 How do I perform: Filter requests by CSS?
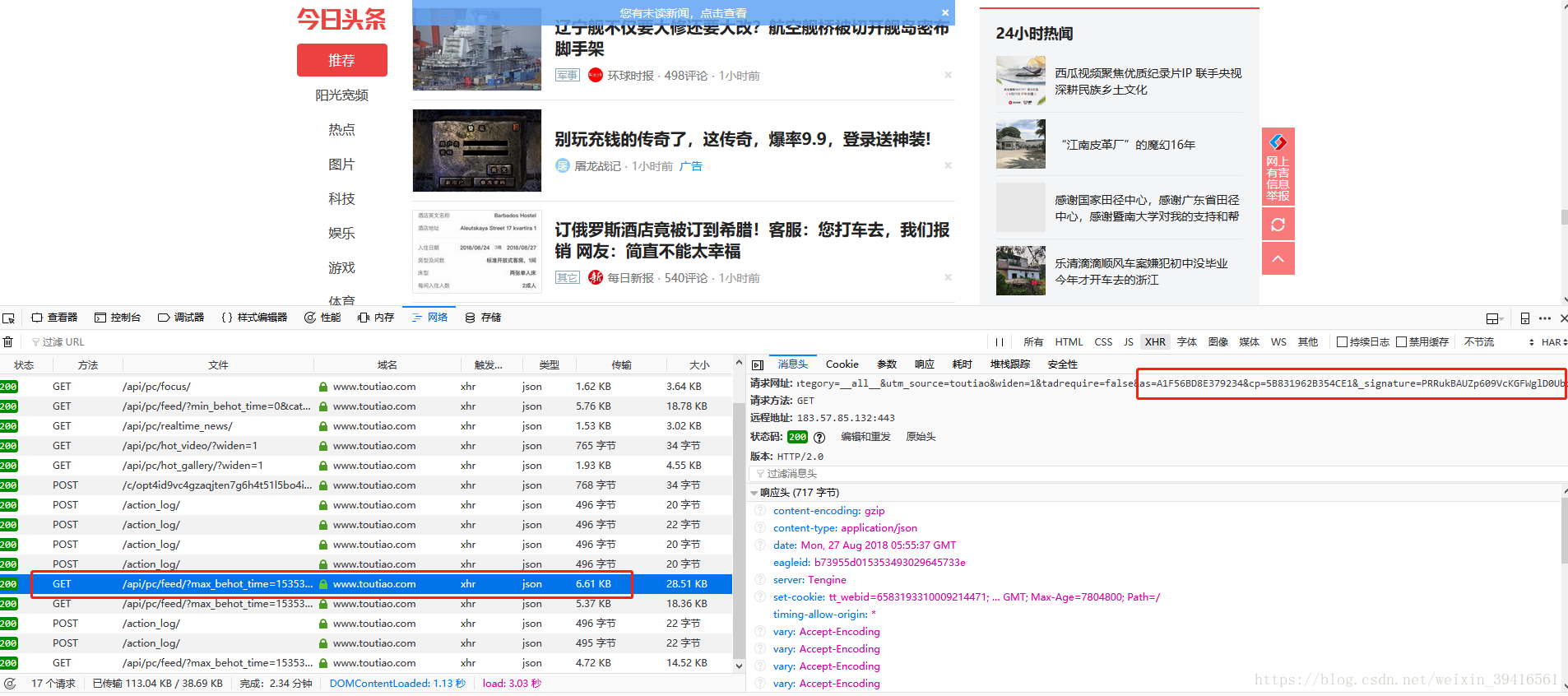(x=1103, y=342)
